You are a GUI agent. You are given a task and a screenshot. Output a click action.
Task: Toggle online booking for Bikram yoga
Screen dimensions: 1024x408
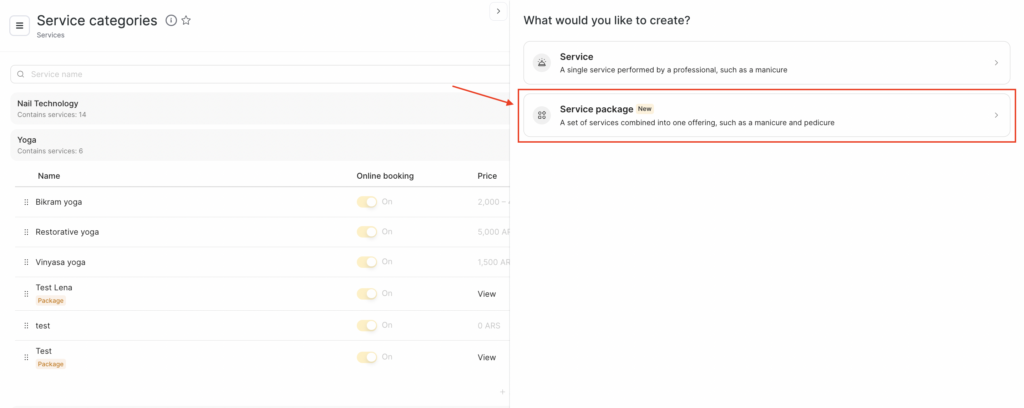click(x=367, y=202)
